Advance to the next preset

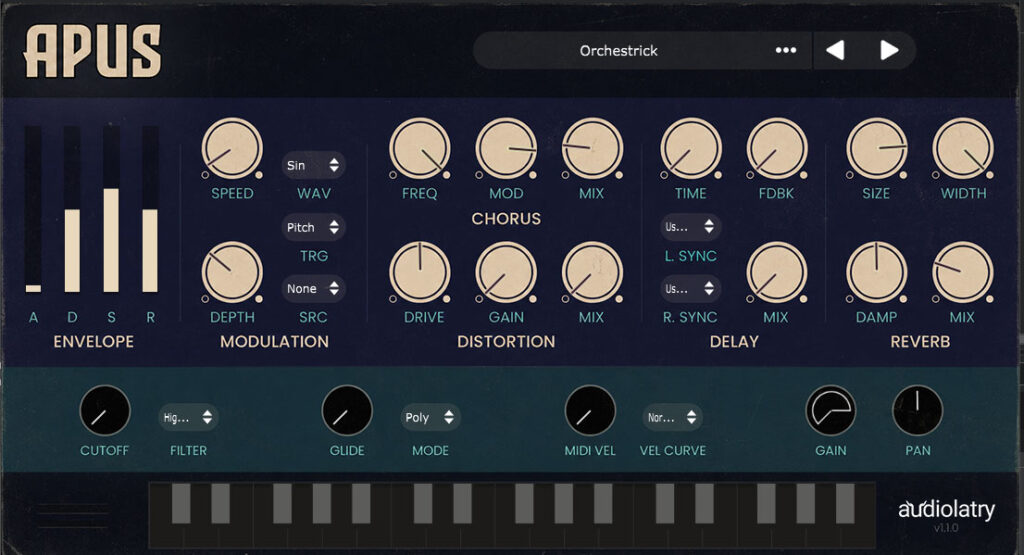(x=889, y=50)
